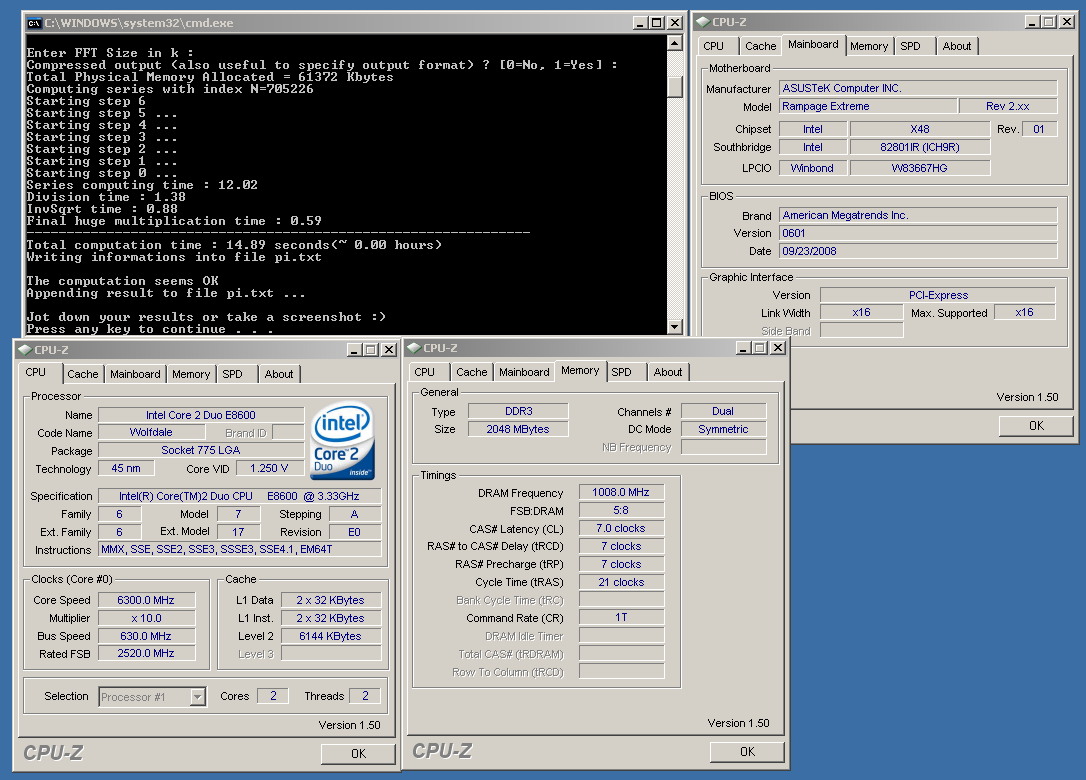
Task: Click Graphic Interface PCI-Express version value
Action: (938, 294)
